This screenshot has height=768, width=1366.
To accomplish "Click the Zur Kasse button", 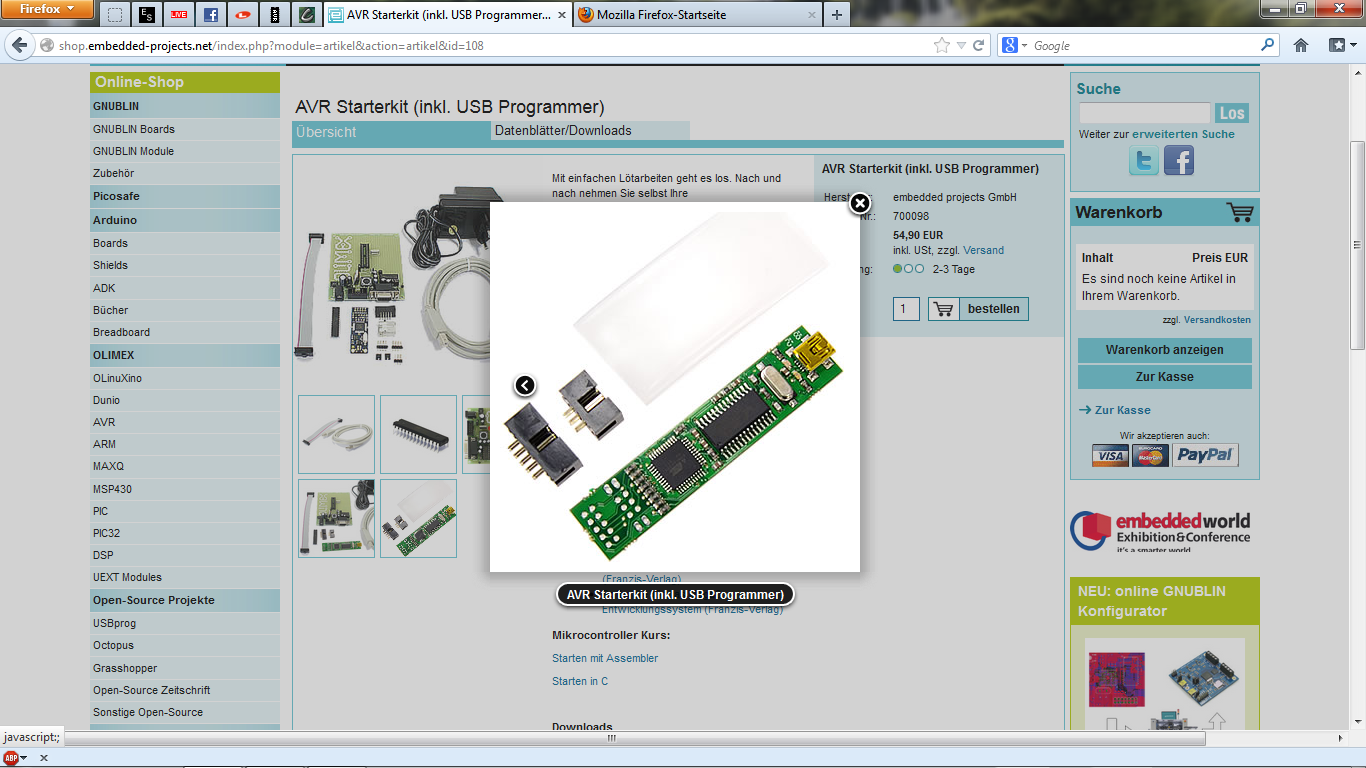I will [x=1165, y=377].
